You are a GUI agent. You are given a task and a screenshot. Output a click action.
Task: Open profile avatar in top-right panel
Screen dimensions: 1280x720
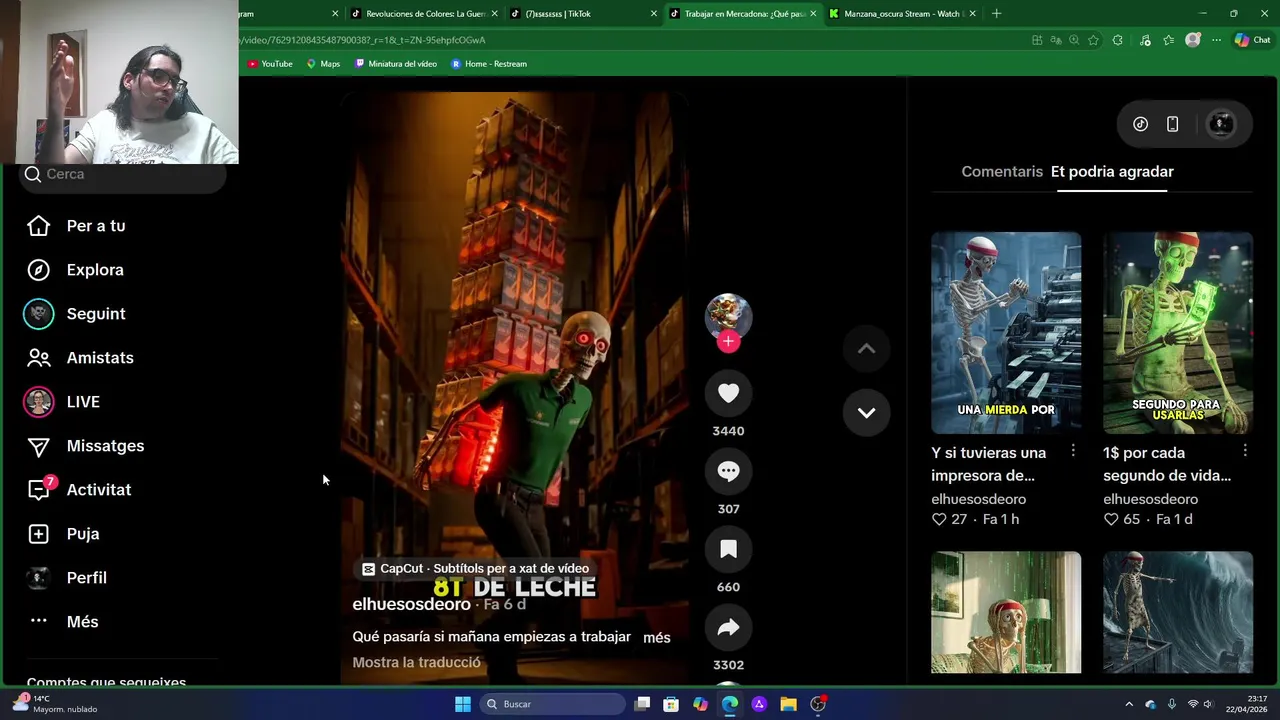click(x=1221, y=124)
